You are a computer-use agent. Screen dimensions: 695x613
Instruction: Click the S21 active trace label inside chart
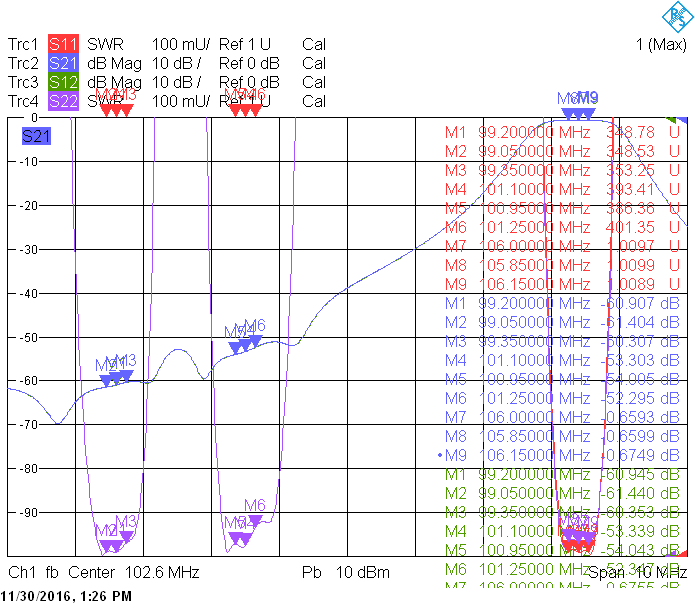36,136
